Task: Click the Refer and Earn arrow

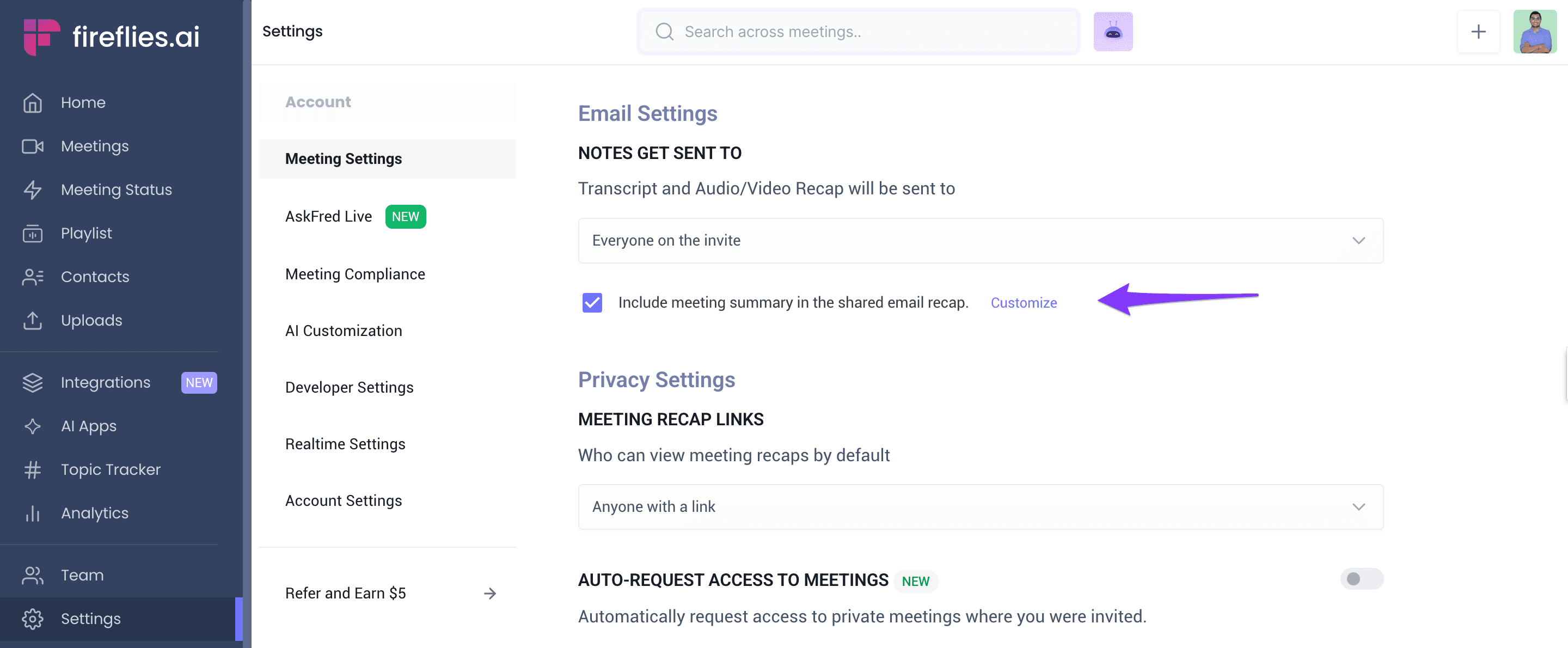Action: point(489,593)
